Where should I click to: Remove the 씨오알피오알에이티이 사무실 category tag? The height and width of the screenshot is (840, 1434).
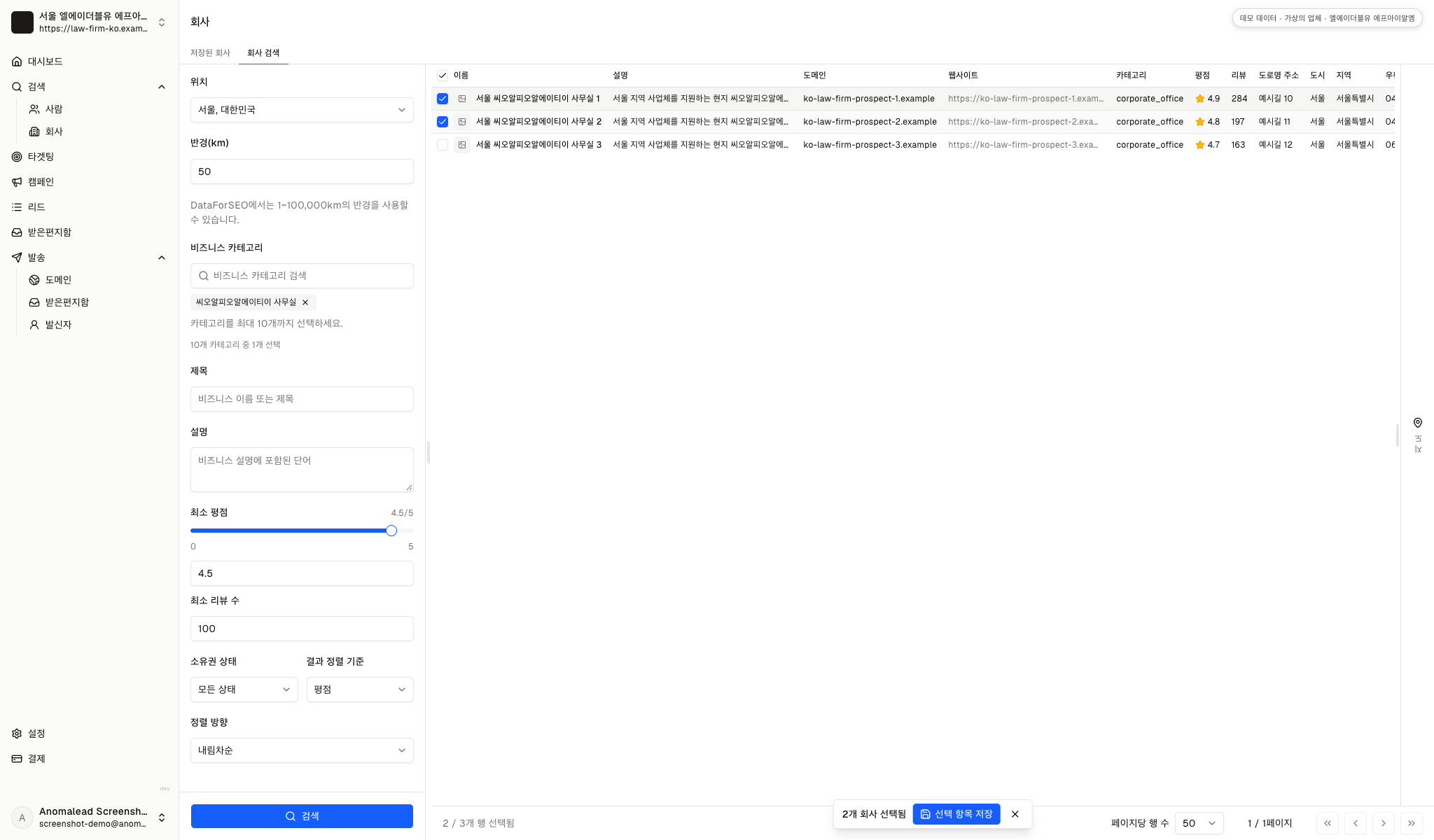point(305,302)
